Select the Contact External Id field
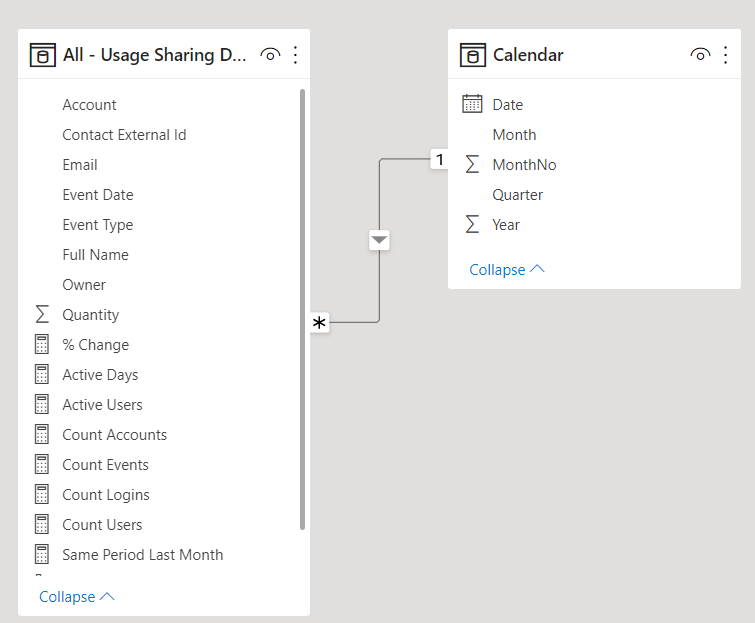 [x=124, y=135]
